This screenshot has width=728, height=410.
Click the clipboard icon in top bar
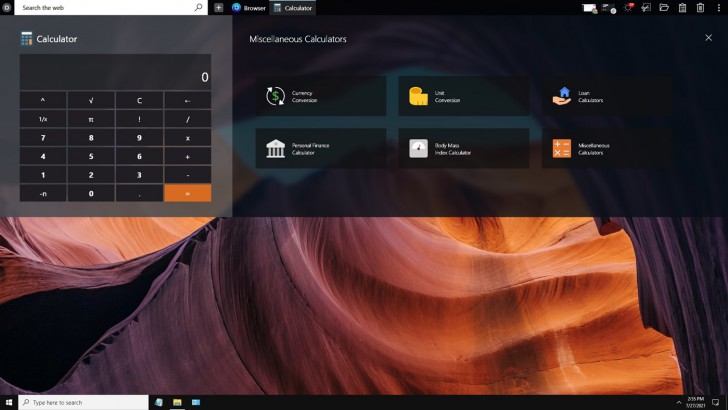pos(682,7)
